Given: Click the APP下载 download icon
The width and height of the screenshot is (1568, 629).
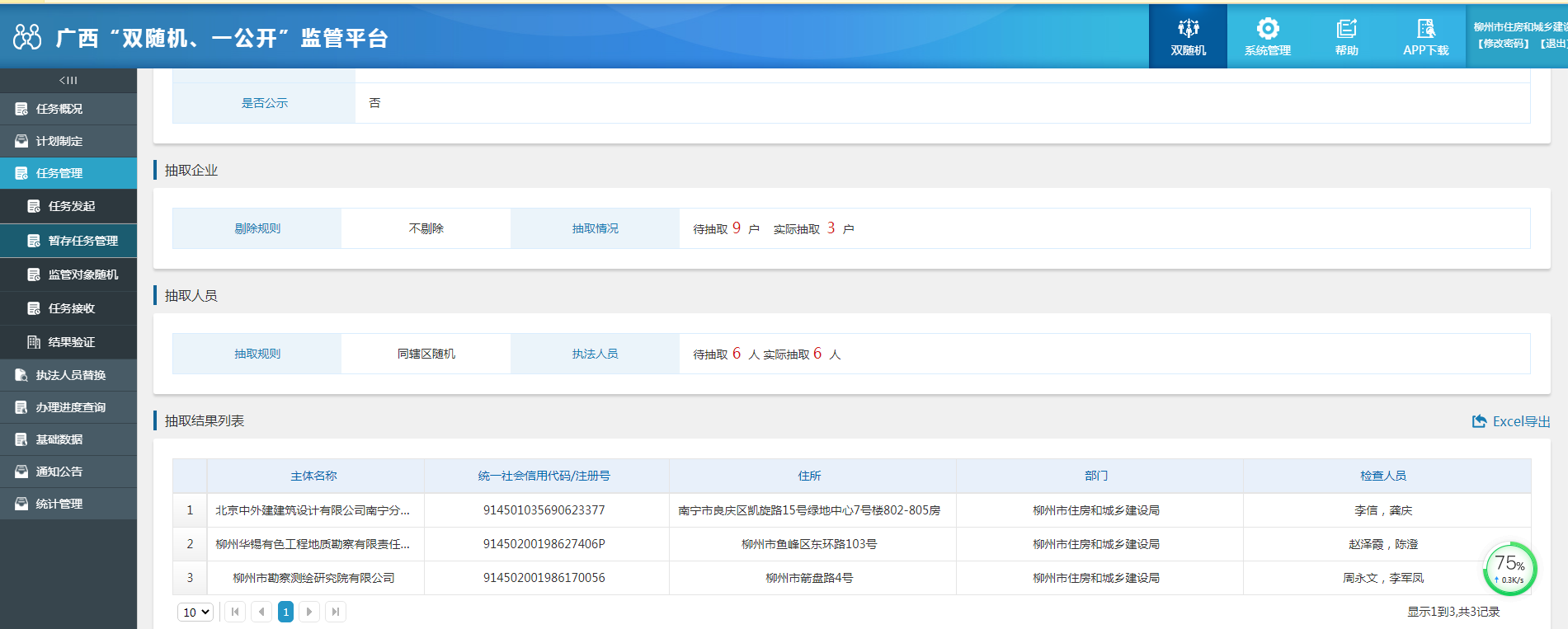Looking at the screenshot, I should tap(1425, 29).
